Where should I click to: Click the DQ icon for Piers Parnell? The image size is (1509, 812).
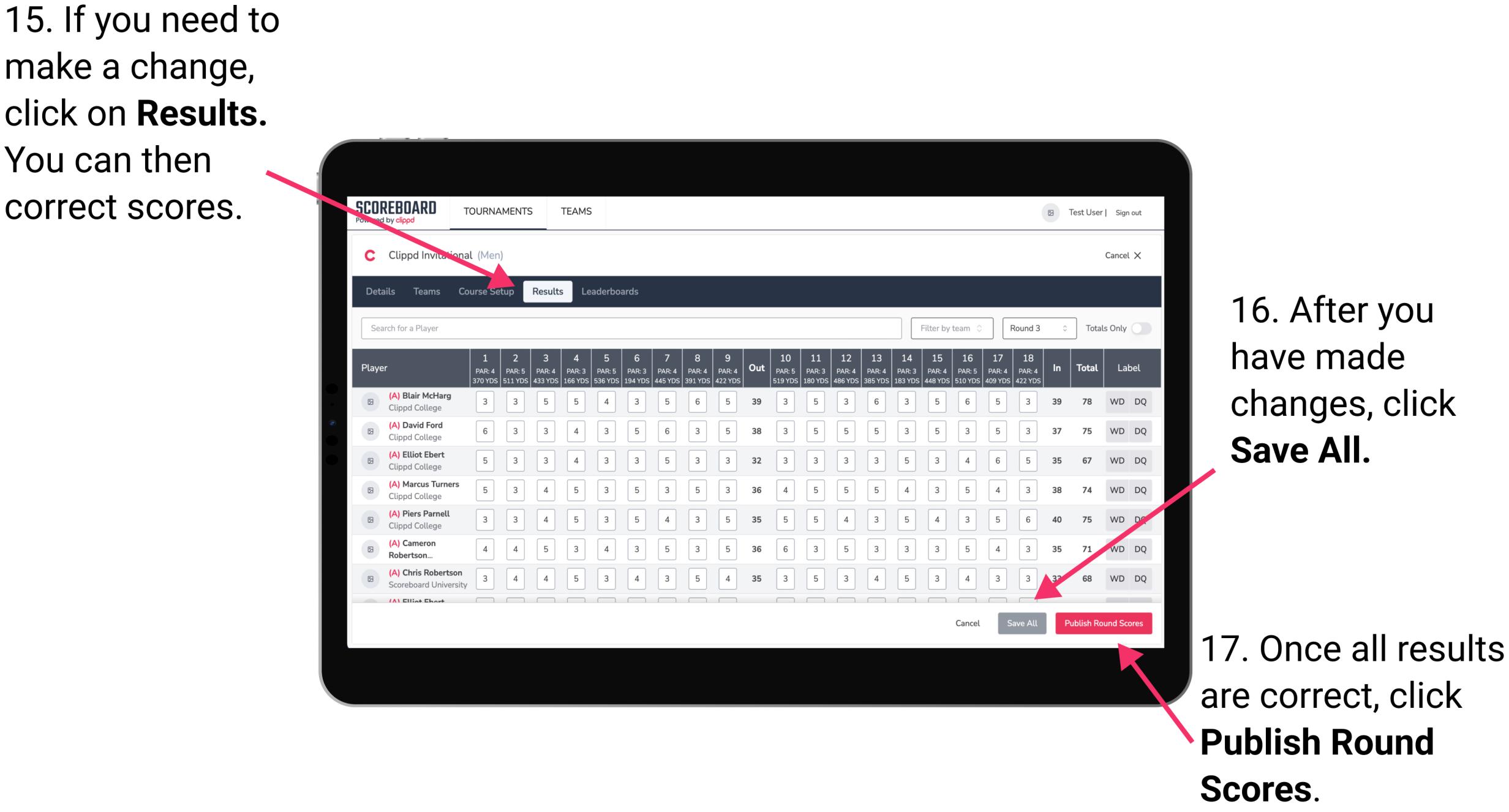(1156, 521)
